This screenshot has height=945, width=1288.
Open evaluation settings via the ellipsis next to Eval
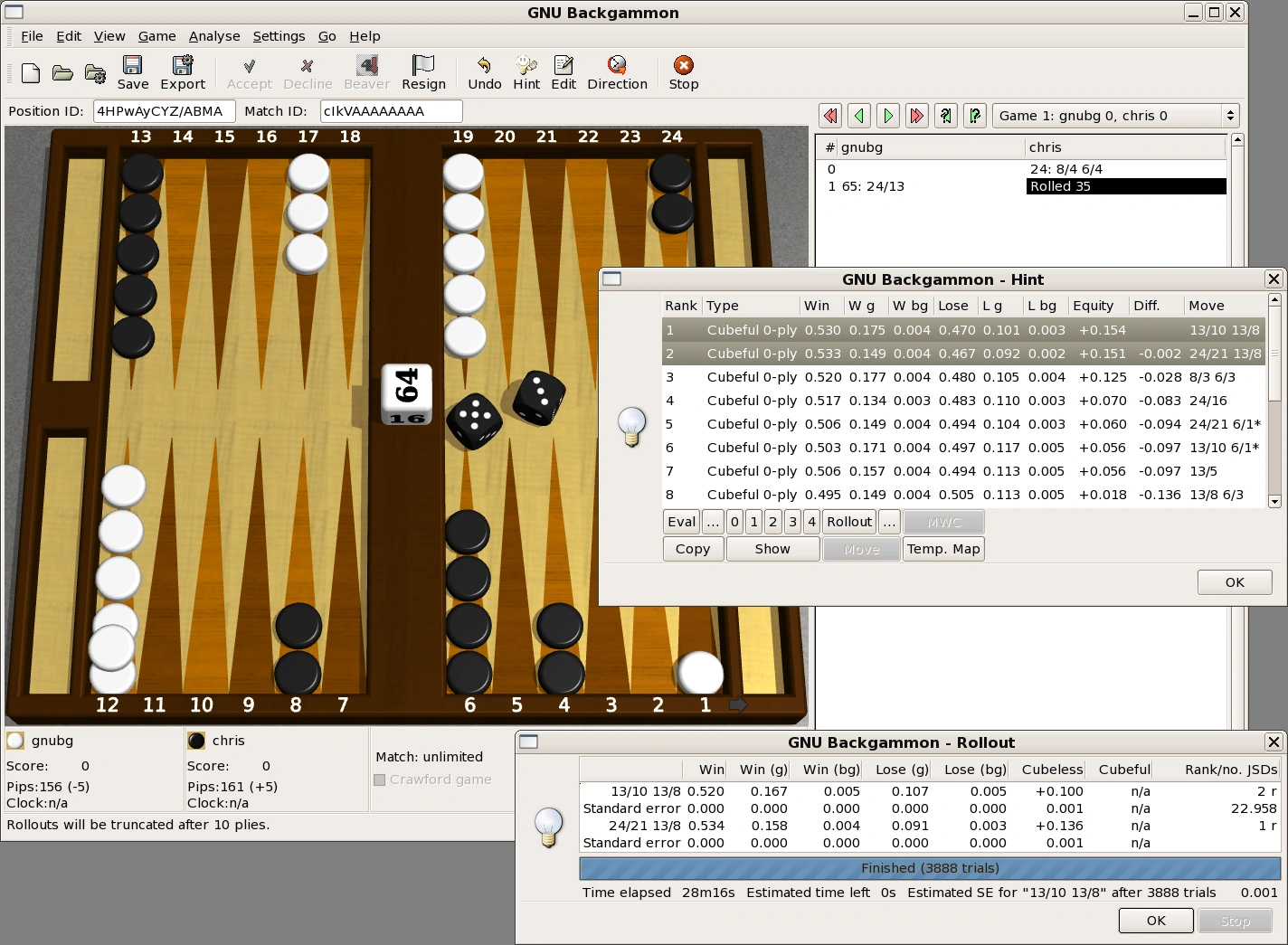[x=713, y=522]
